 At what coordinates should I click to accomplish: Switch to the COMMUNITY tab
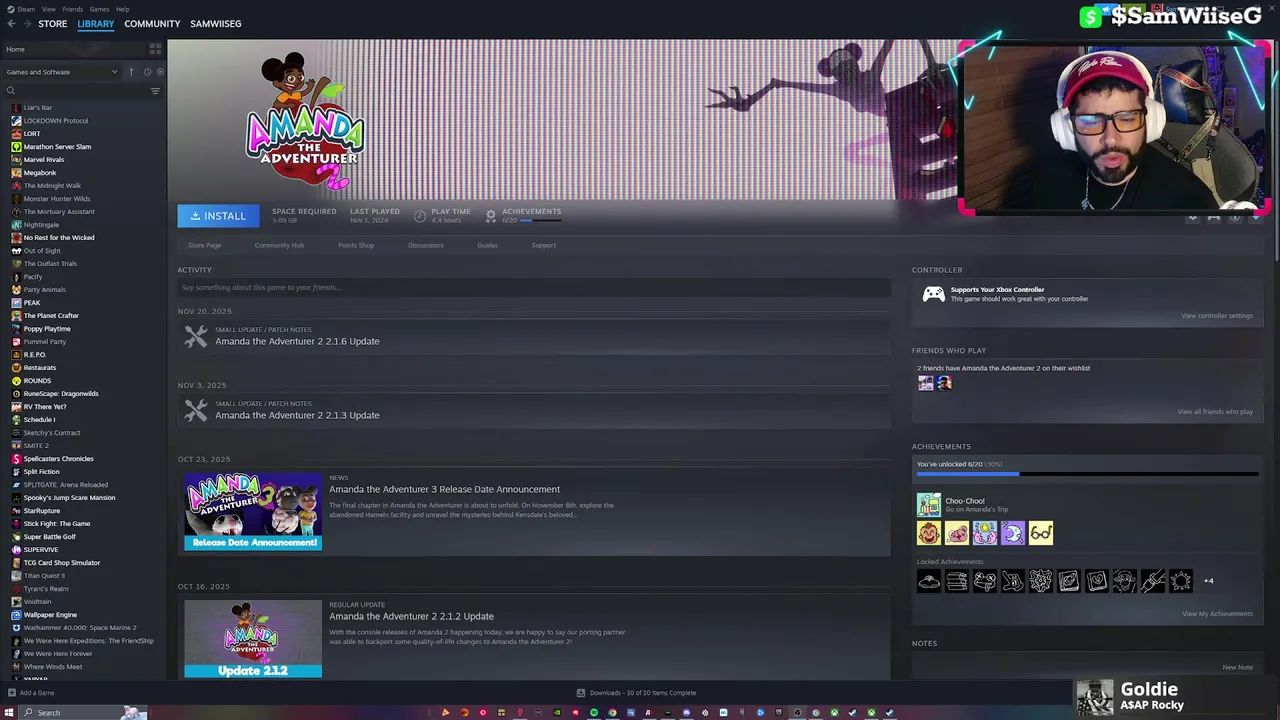point(152,23)
